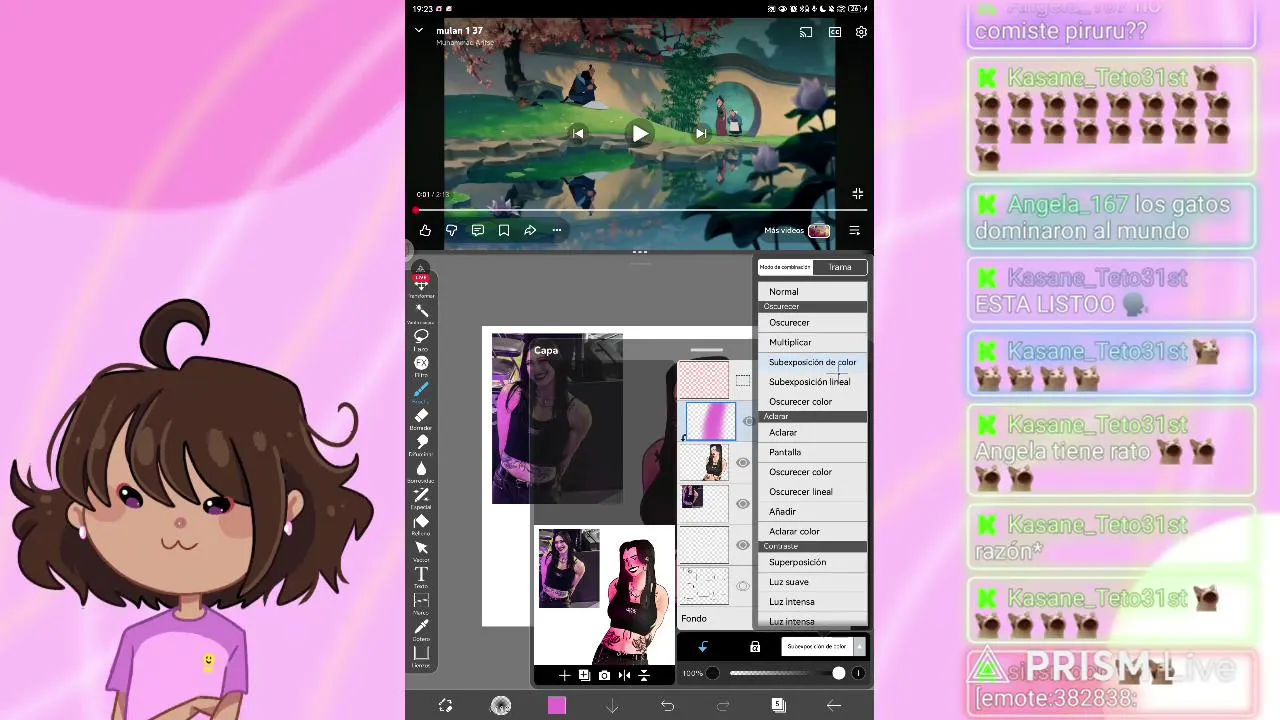The height and width of the screenshot is (720, 1280).
Task: Toggle visibility of the character drawing layer
Action: coord(743,462)
